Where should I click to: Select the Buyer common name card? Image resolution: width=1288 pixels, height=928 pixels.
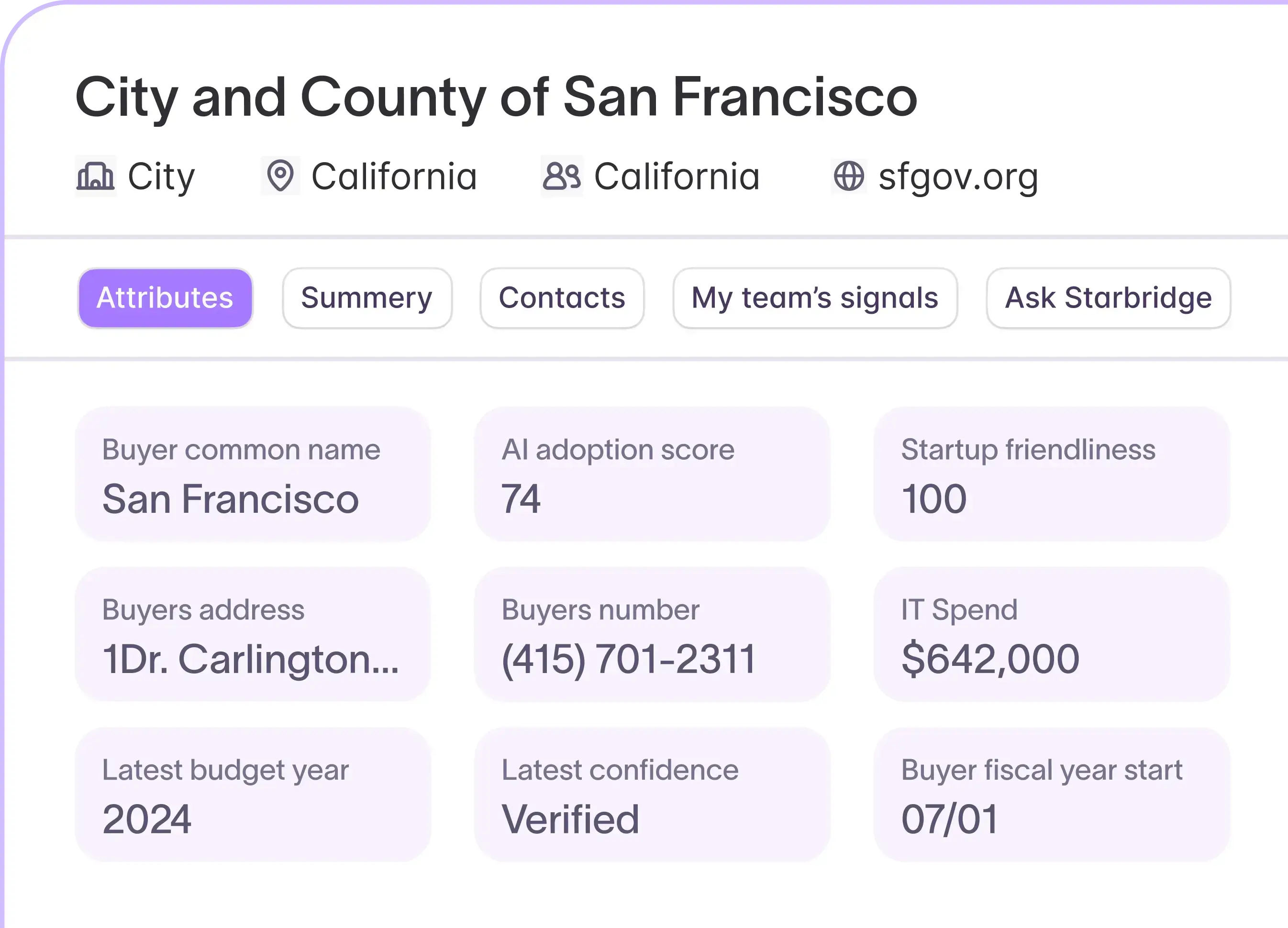click(253, 474)
